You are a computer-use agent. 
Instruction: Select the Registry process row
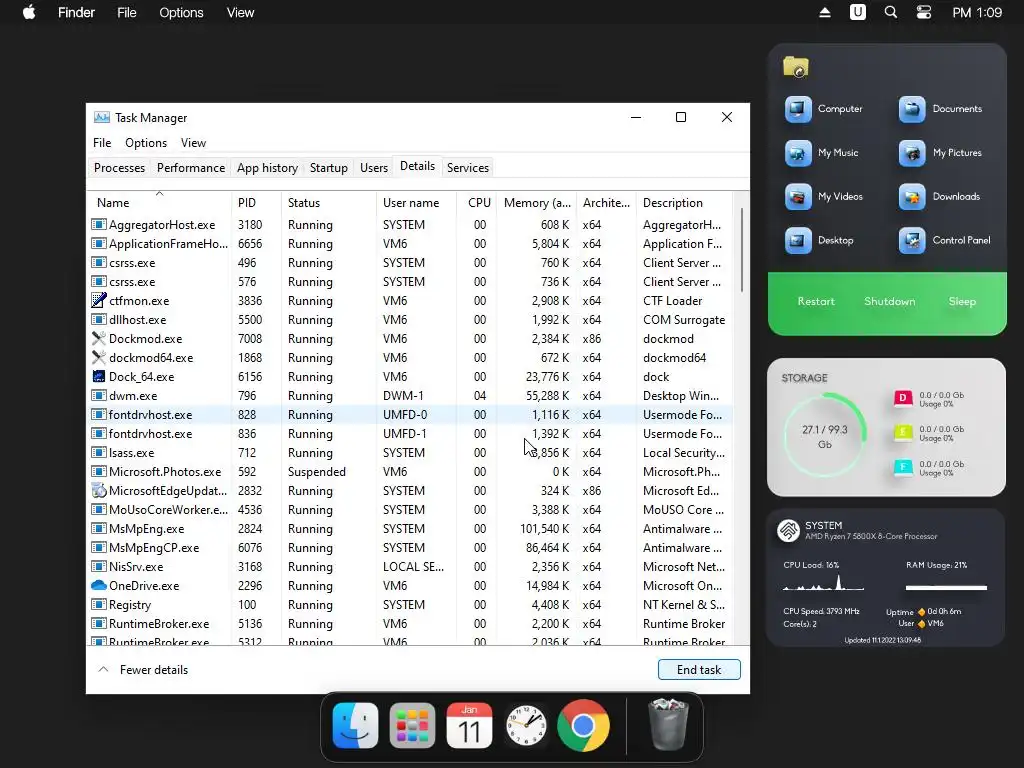click(410, 605)
